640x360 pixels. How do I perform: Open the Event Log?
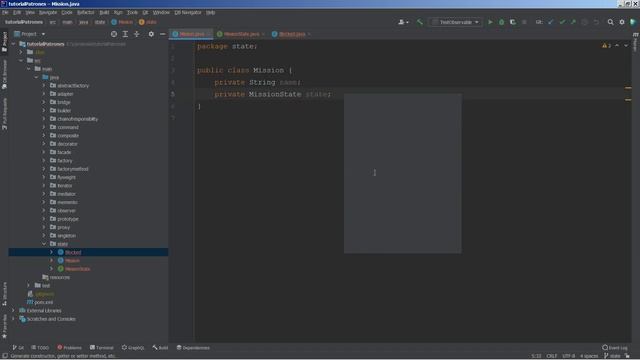click(615, 348)
